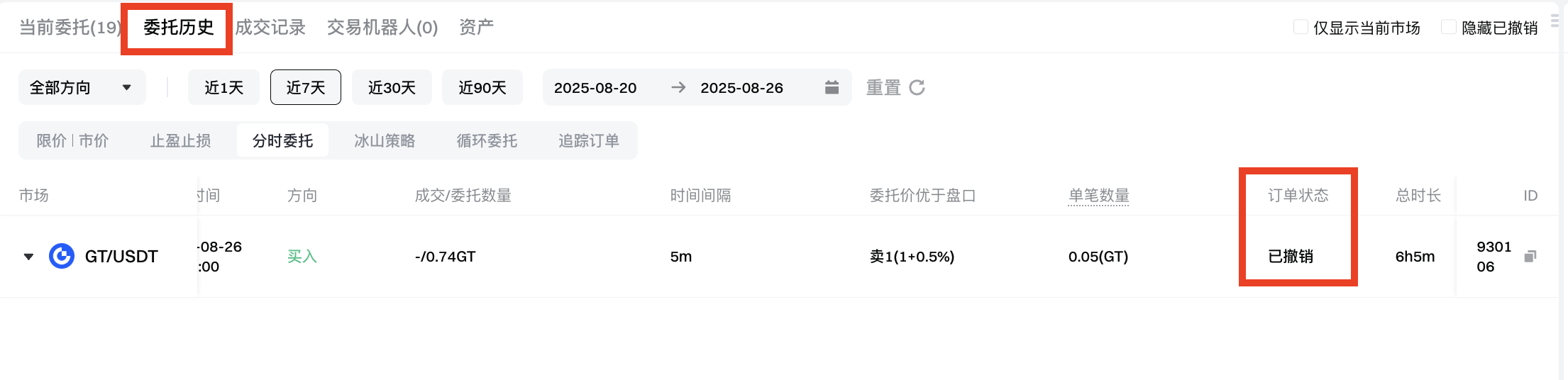Switch to the 当前委托(19) tab
The width and height of the screenshot is (1568, 380).
[70, 28]
